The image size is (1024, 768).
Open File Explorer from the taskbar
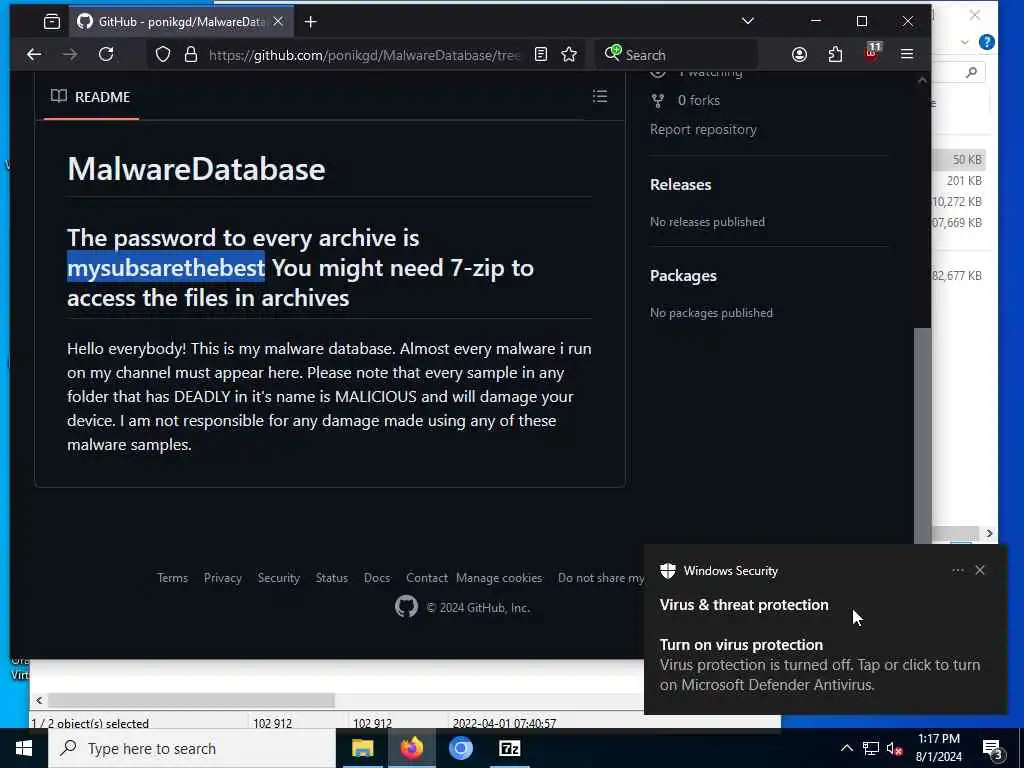[362, 748]
